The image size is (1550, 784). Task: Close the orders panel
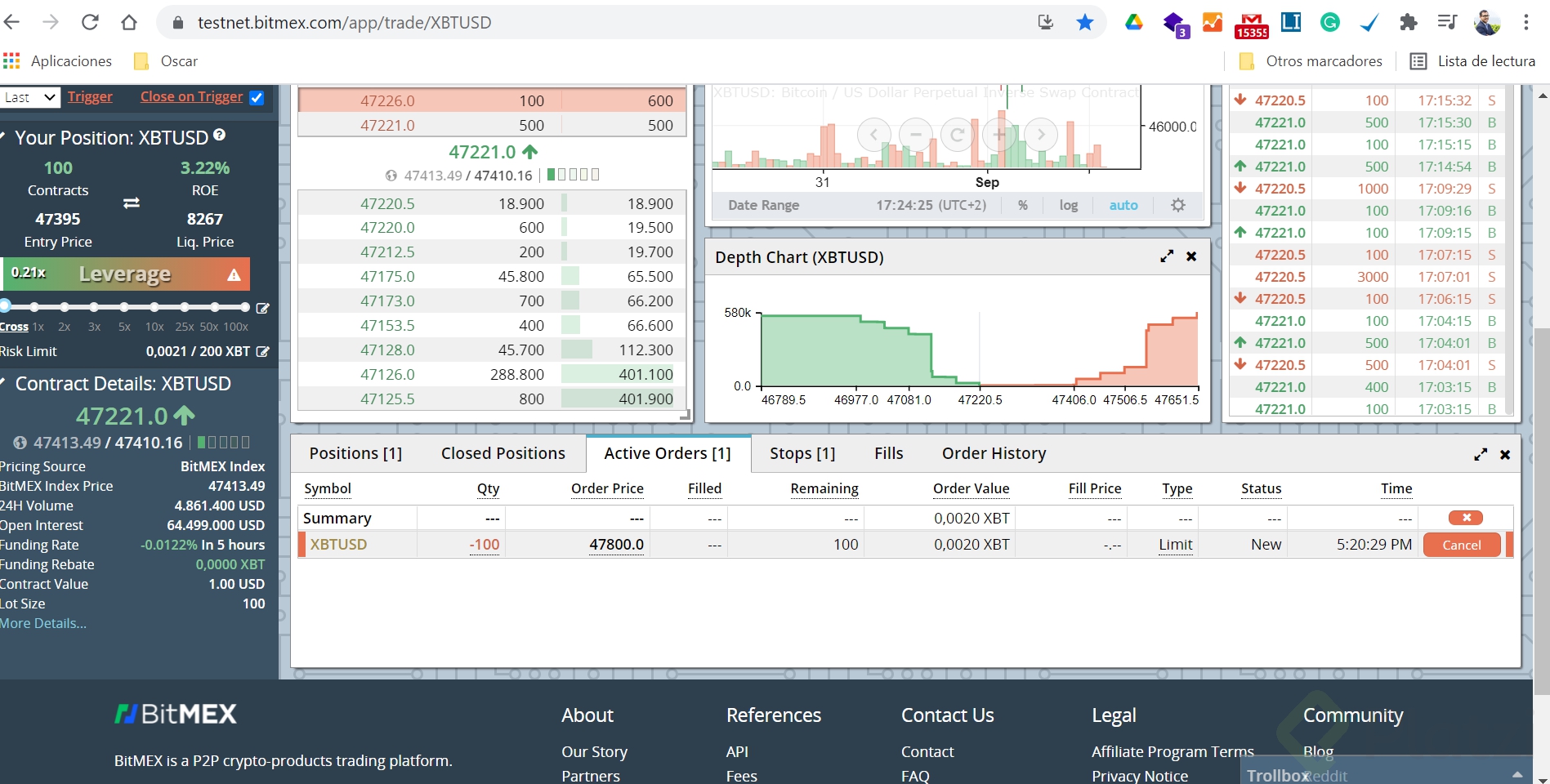(1505, 454)
